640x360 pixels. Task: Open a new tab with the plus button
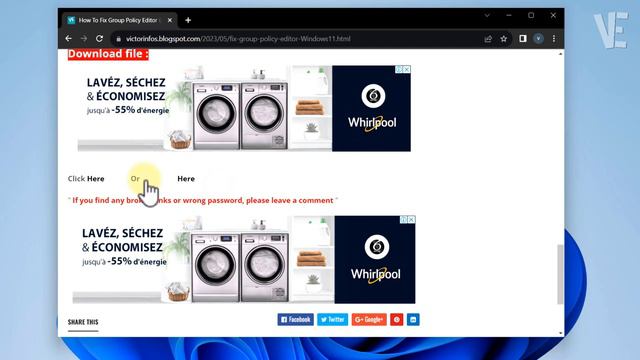pos(188,20)
